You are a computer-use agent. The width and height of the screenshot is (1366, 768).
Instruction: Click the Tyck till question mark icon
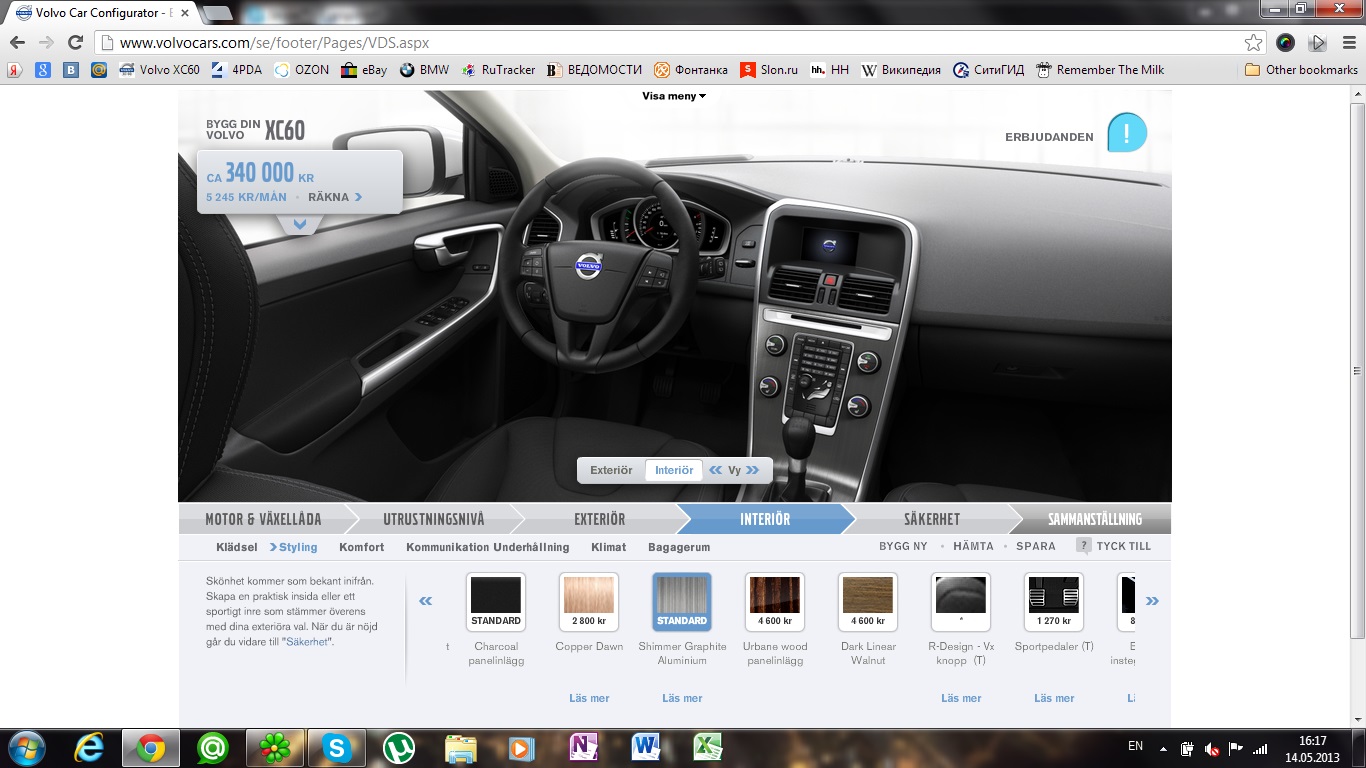pyautogui.click(x=1083, y=546)
